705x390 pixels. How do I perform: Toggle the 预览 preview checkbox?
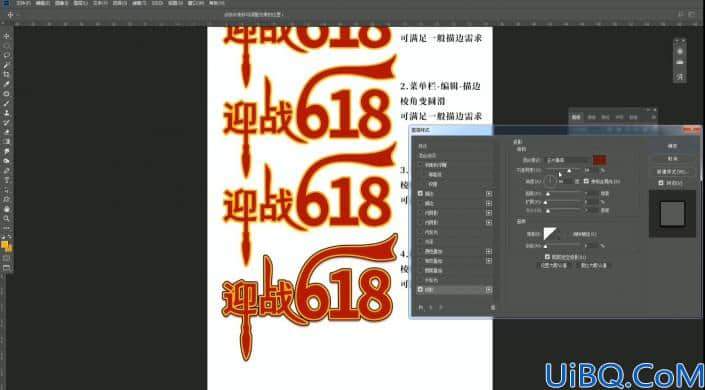[x=661, y=183]
